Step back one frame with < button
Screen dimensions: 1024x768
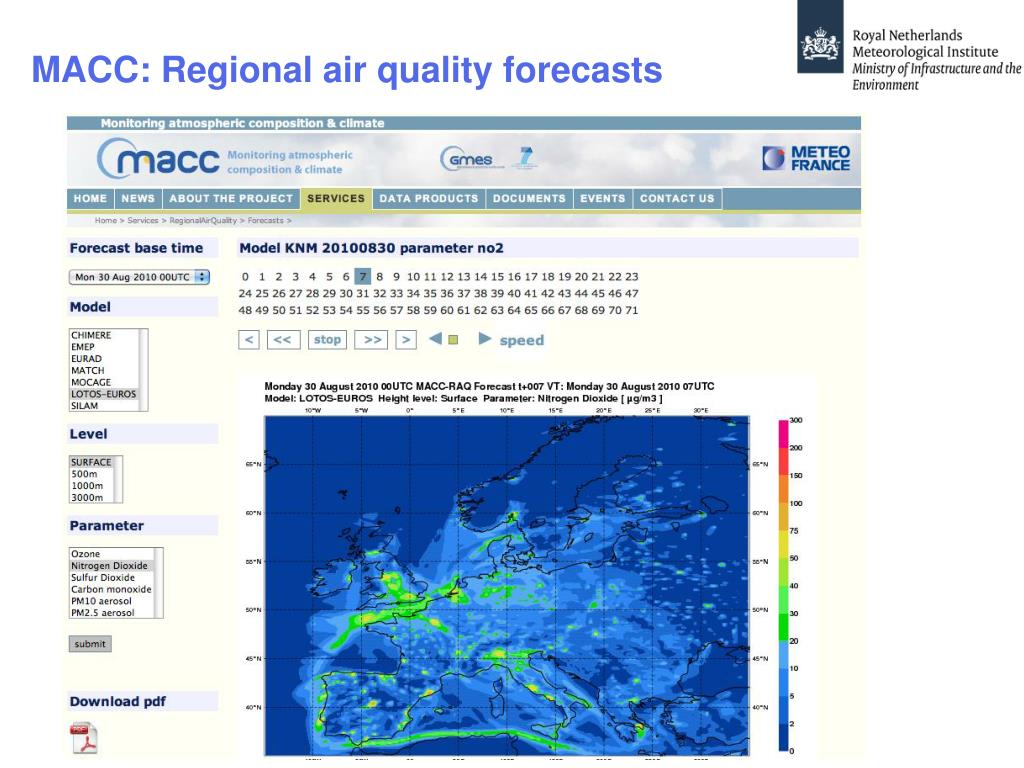pyautogui.click(x=249, y=340)
